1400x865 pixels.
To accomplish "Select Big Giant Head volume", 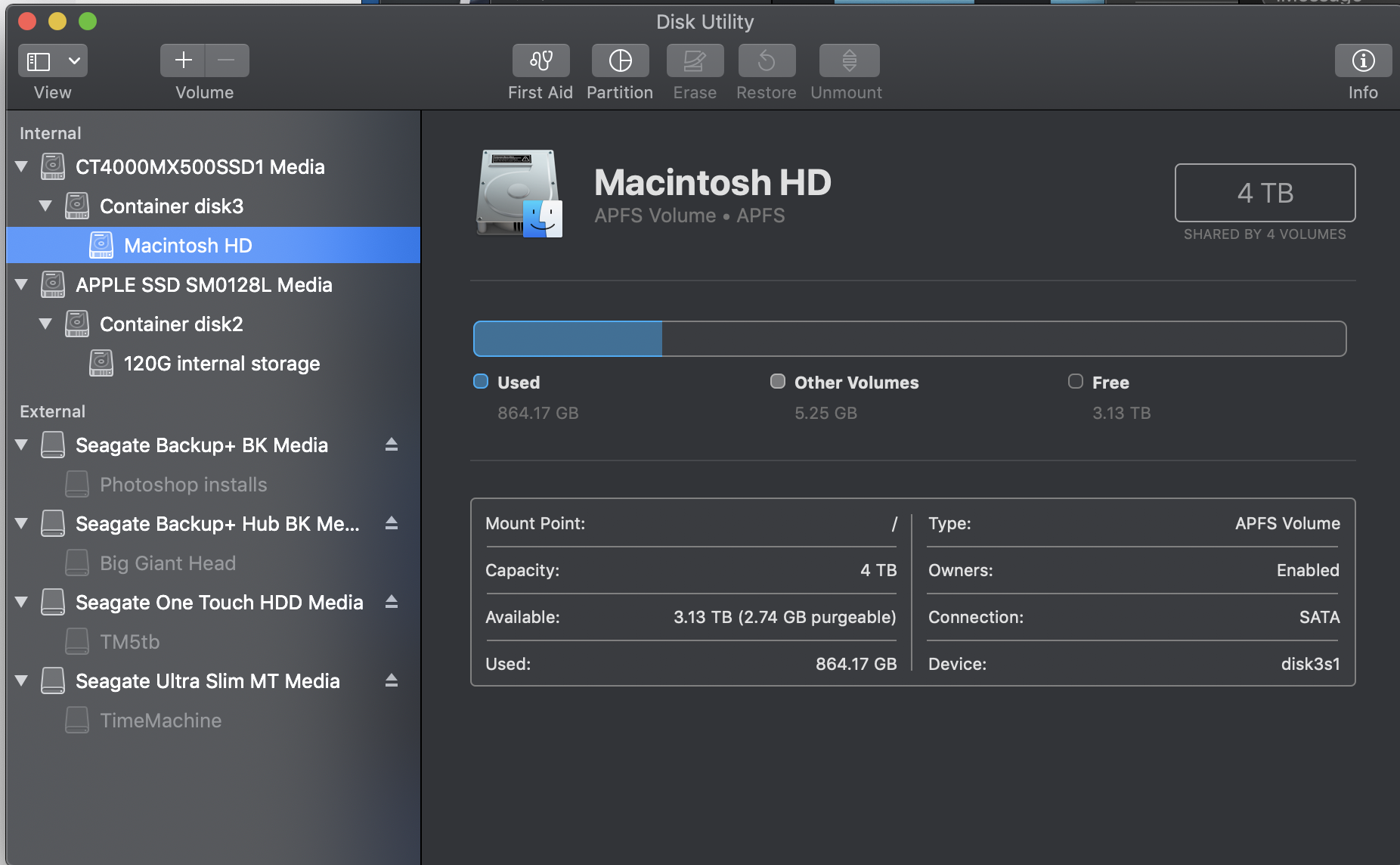I will pos(213,563).
